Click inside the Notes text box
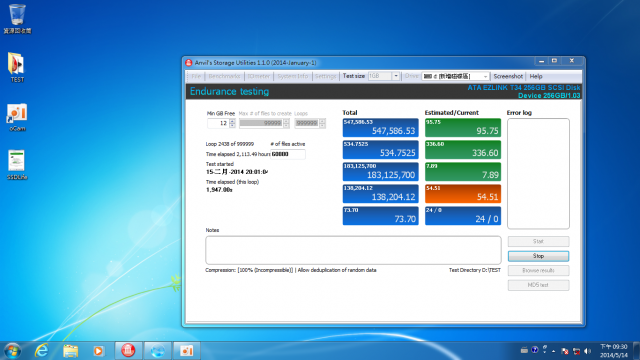 [x=353, y=250]
